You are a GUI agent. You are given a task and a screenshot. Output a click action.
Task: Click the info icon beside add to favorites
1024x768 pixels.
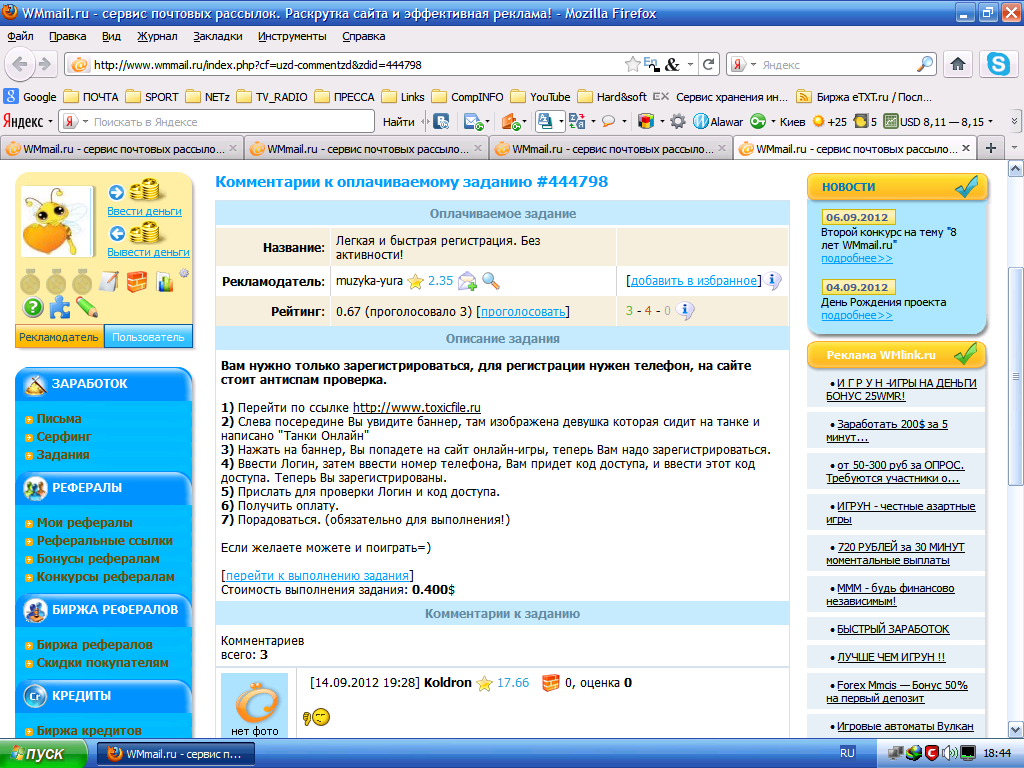coord(773,280)
